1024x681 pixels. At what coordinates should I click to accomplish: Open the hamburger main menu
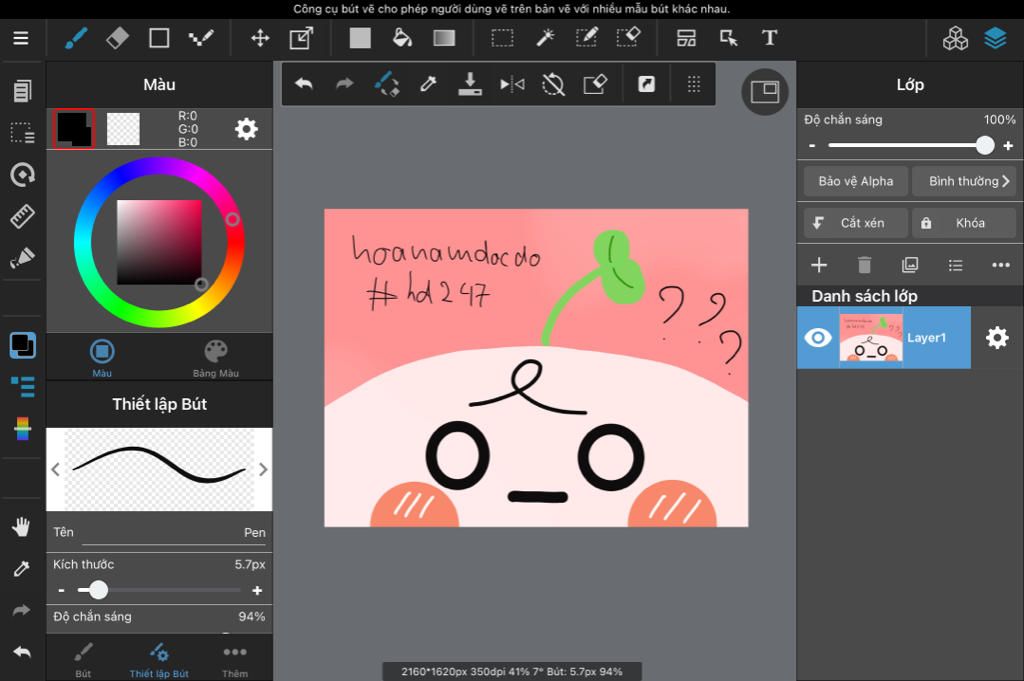tap(21, 38)
